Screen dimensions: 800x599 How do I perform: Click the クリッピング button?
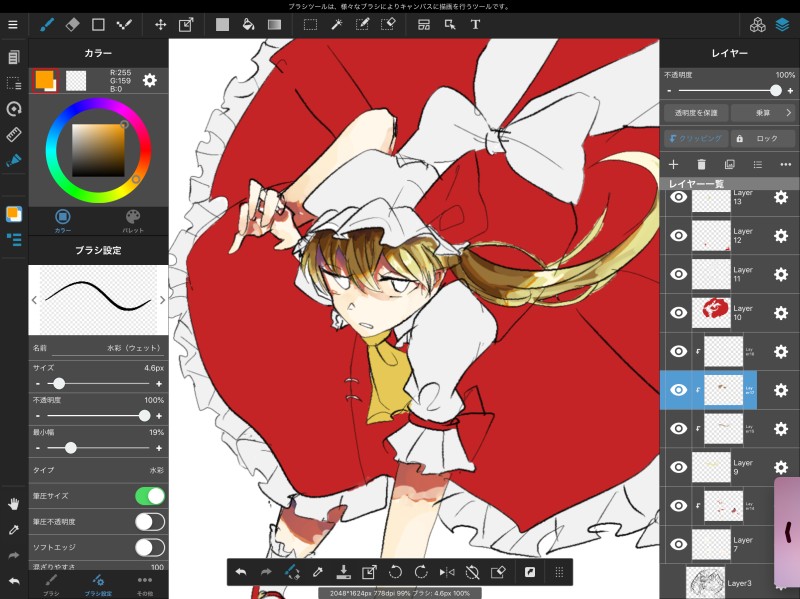click(696, 138)
